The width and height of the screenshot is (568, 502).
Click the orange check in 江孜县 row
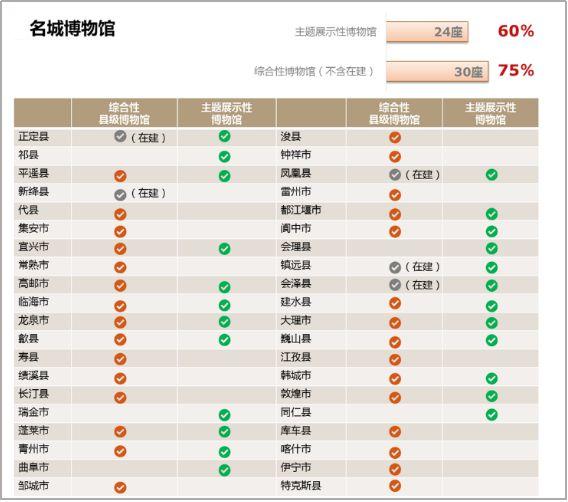[x=395, y=360]
